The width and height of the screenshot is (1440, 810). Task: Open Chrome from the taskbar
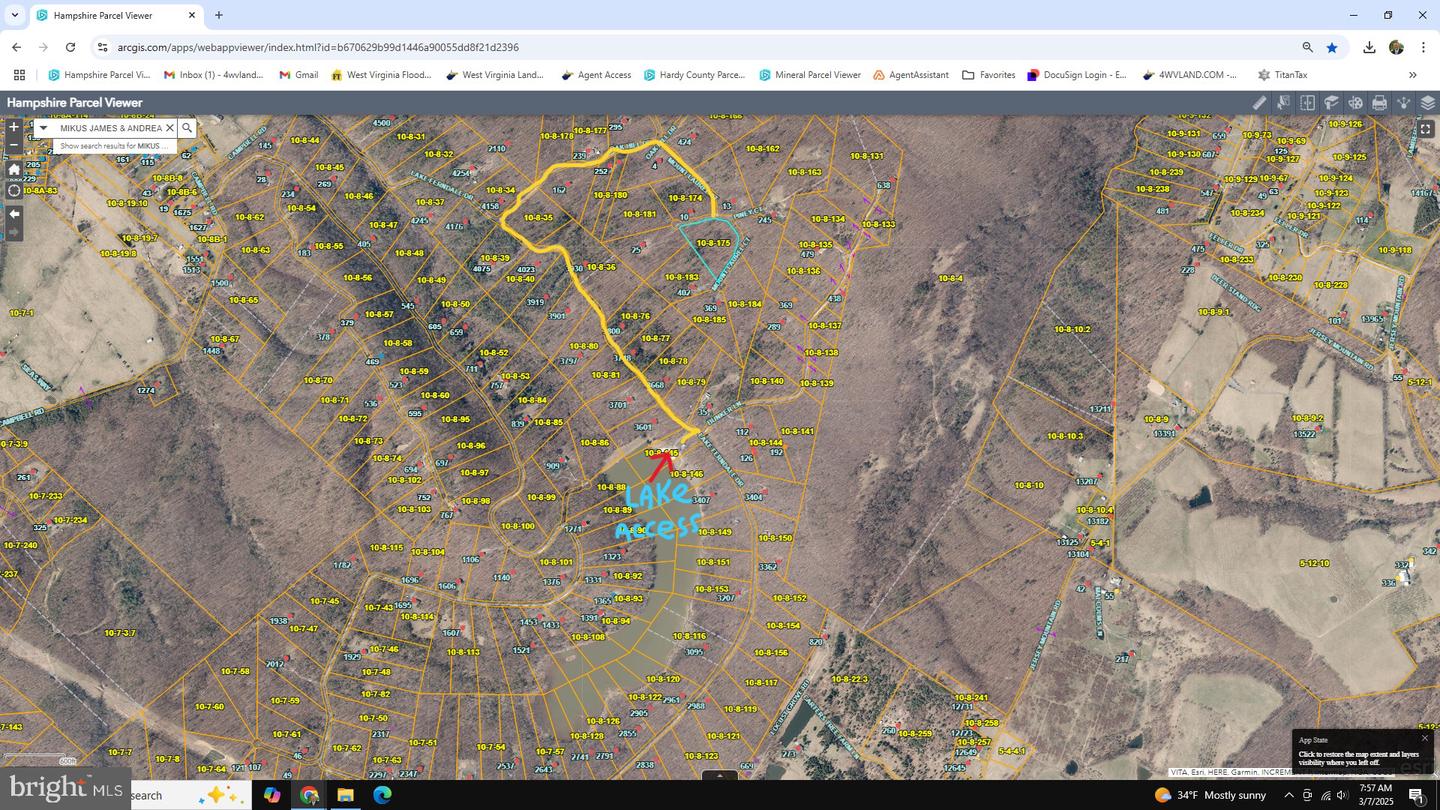tap(309, 795)
